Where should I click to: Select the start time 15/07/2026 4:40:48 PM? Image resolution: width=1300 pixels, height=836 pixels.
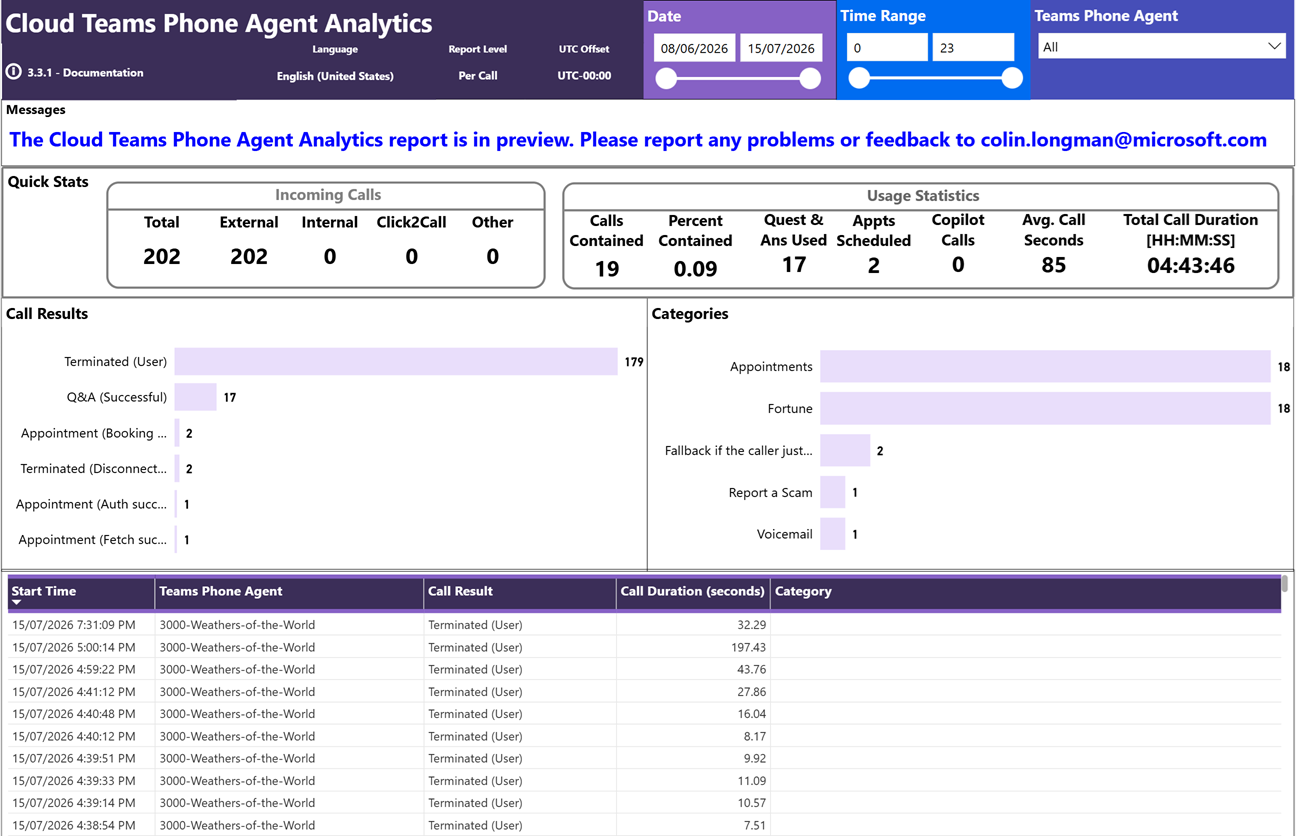[x=73, y=714]
